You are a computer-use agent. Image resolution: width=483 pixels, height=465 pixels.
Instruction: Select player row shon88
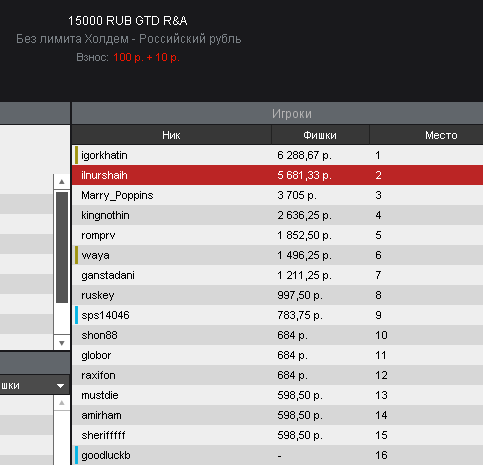277,335
